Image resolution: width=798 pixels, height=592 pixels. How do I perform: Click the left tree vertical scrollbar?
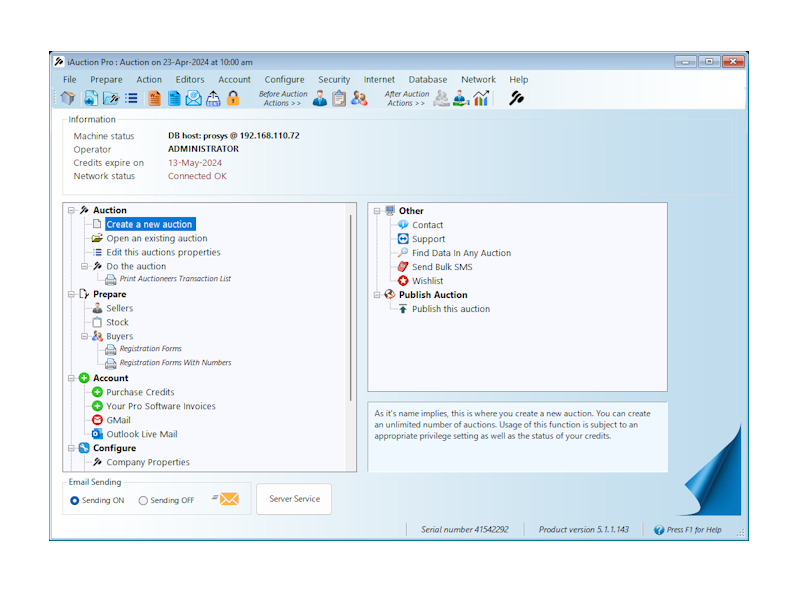[x=351, y=307]
